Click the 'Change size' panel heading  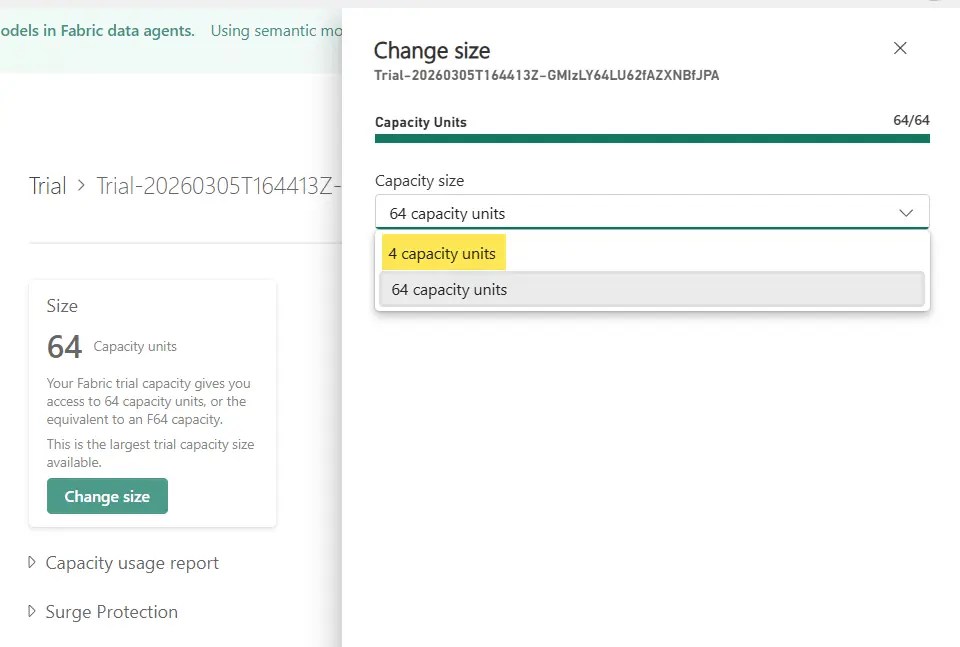click(432, 51)
